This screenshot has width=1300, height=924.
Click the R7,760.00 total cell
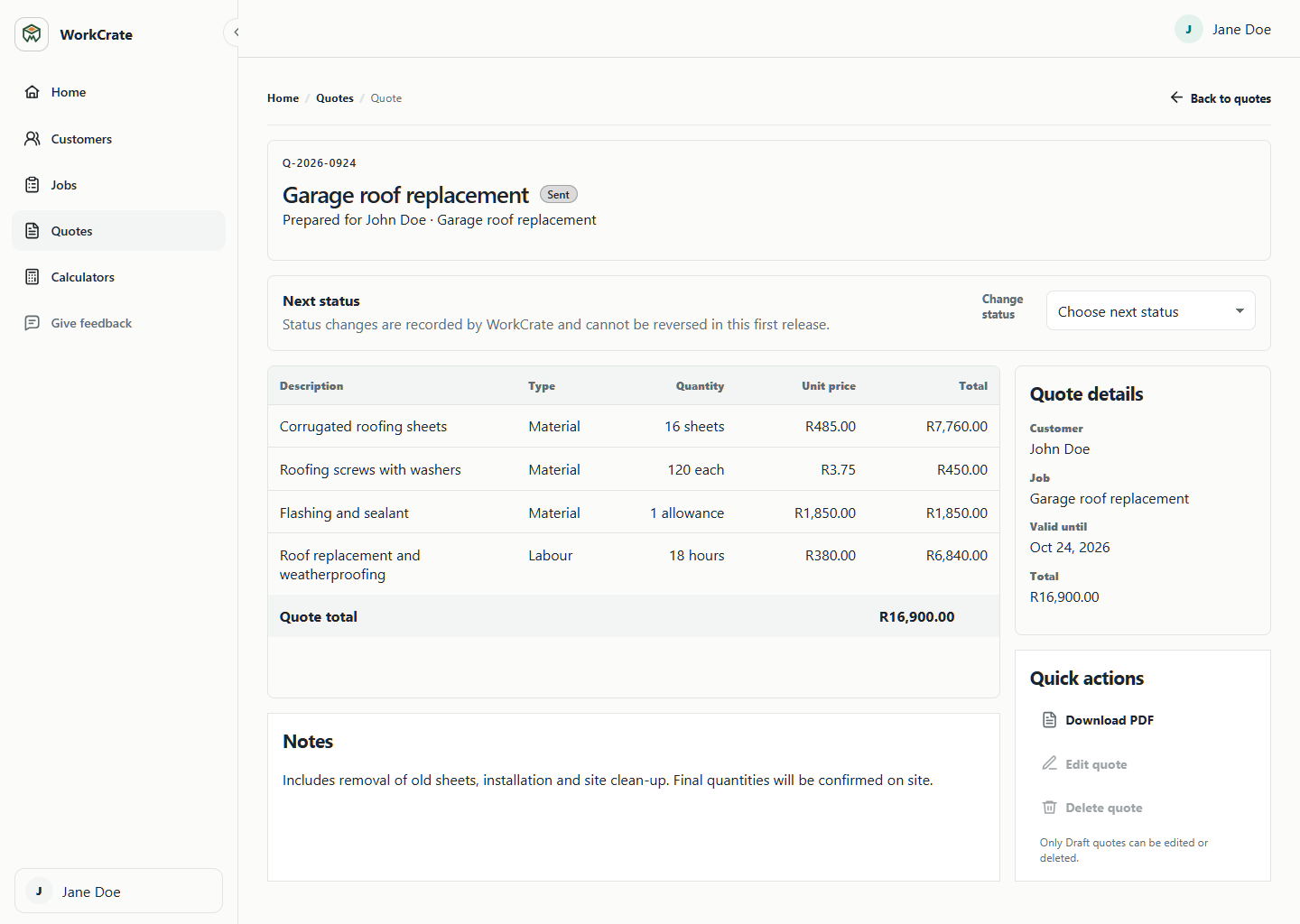[x=957, y=427]
